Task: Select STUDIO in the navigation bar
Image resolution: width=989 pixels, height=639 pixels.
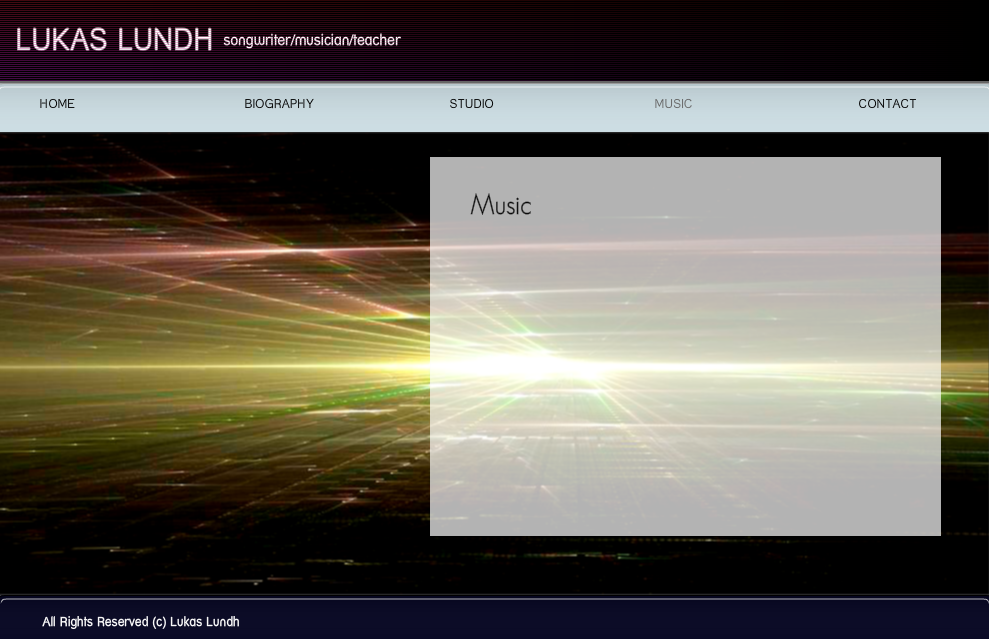Action: pos(471,103)
